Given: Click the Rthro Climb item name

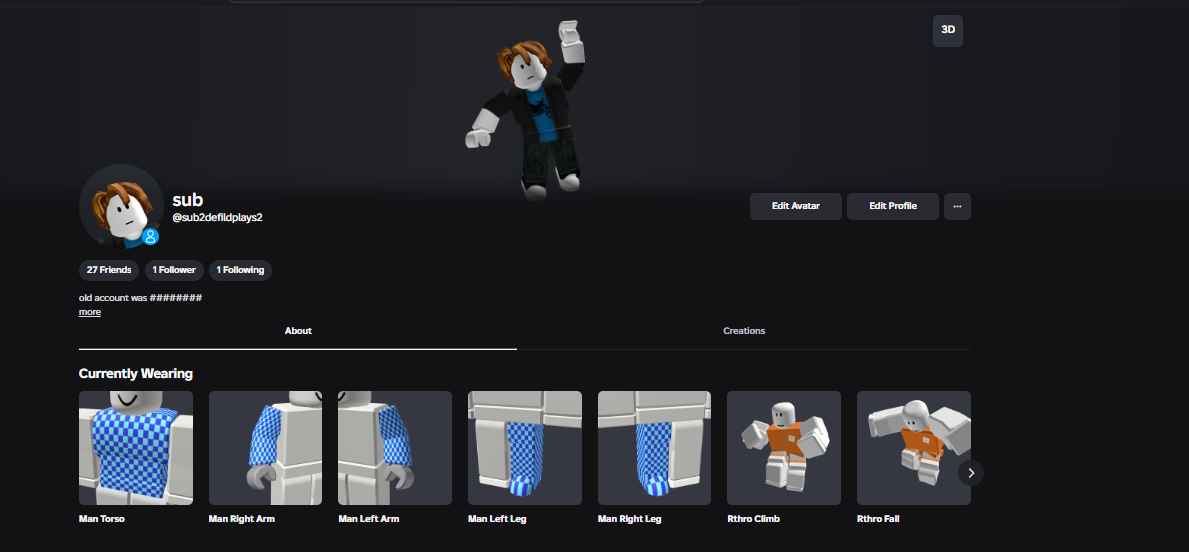Looking at the screenshot, I should coord(754,519).
